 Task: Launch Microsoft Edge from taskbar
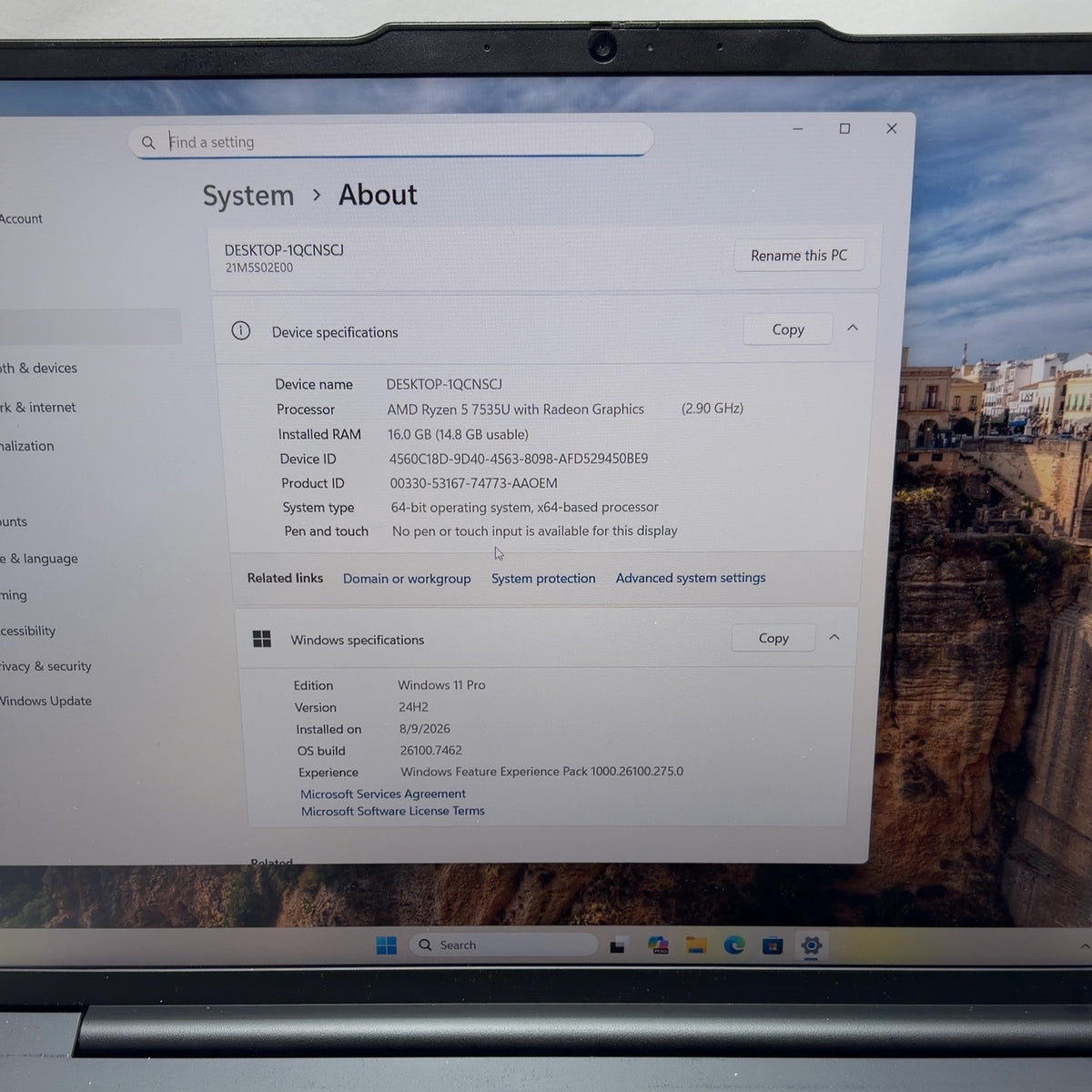point(734,945)
